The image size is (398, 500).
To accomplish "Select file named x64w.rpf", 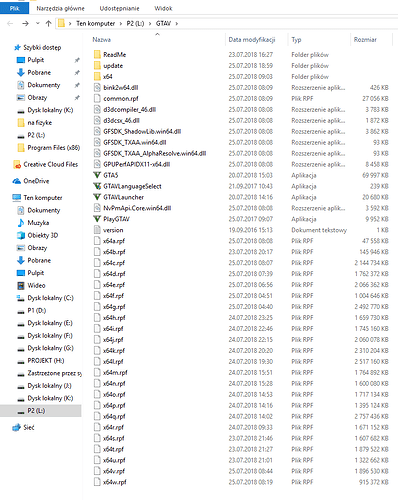I will tap(115, 482).
